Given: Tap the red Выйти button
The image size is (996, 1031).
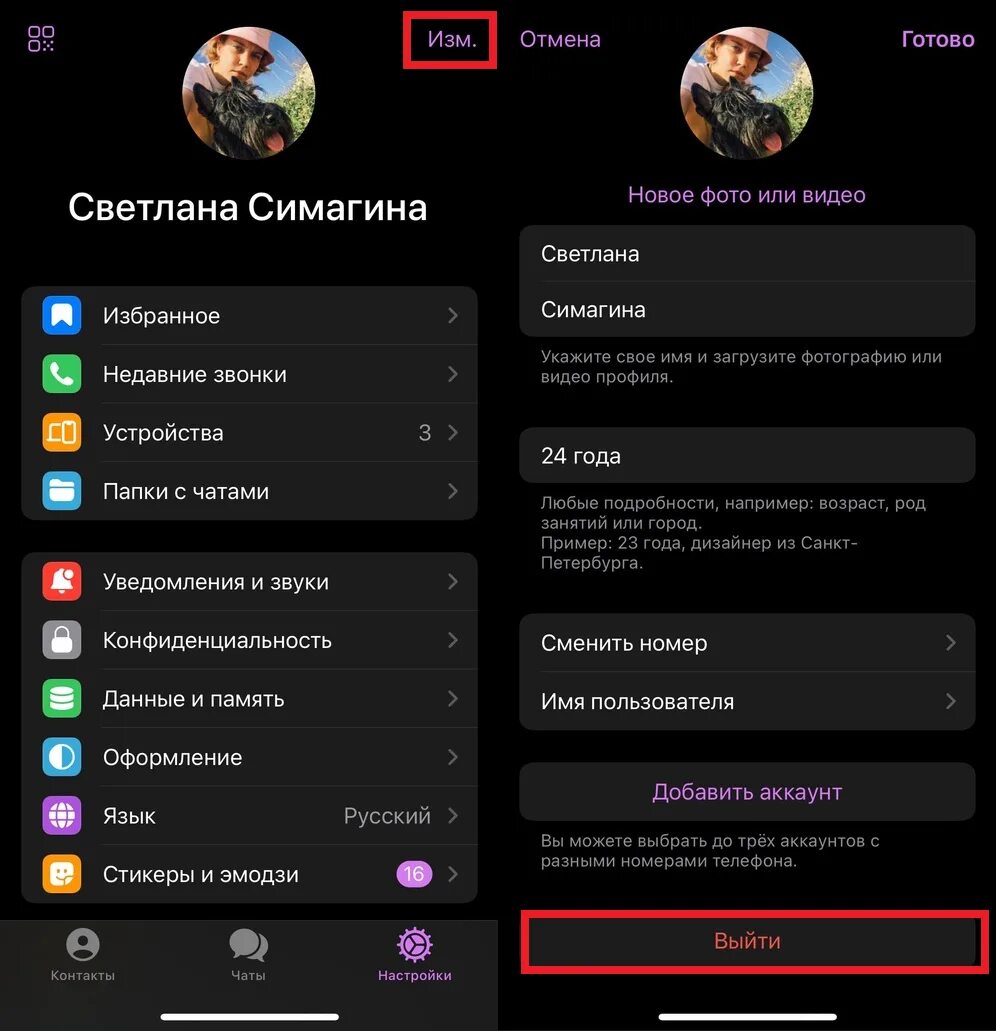Looking at the screenshot, I should click(747, 940).
